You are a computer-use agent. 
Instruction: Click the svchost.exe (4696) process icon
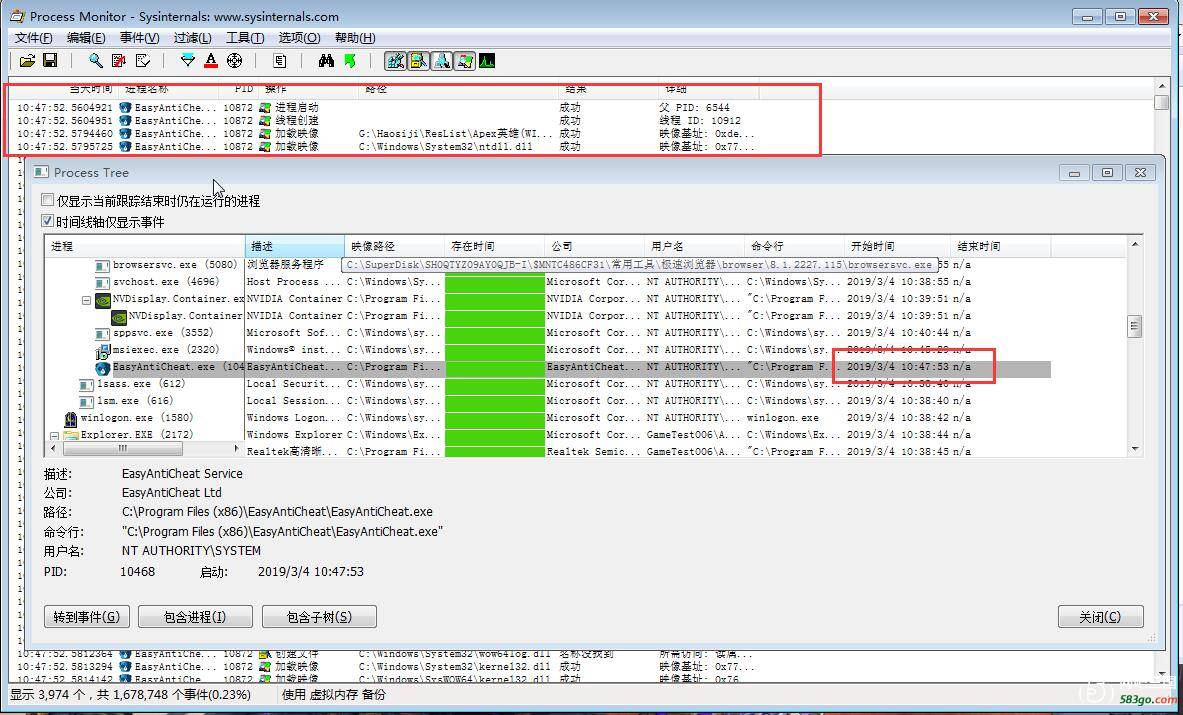[x=103, y=282]
